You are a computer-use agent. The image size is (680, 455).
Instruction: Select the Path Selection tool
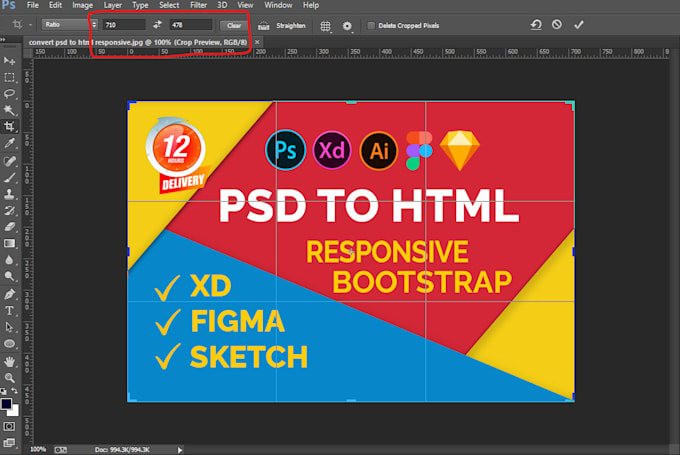point(9,327)
